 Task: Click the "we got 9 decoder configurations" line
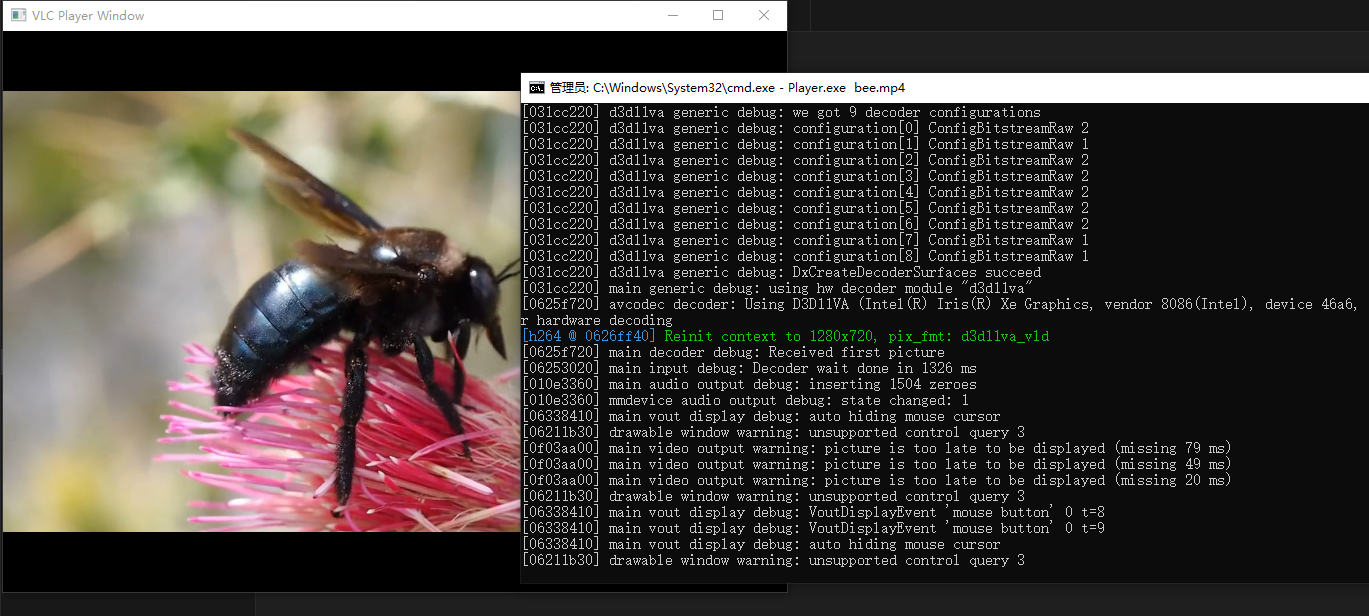916,112
